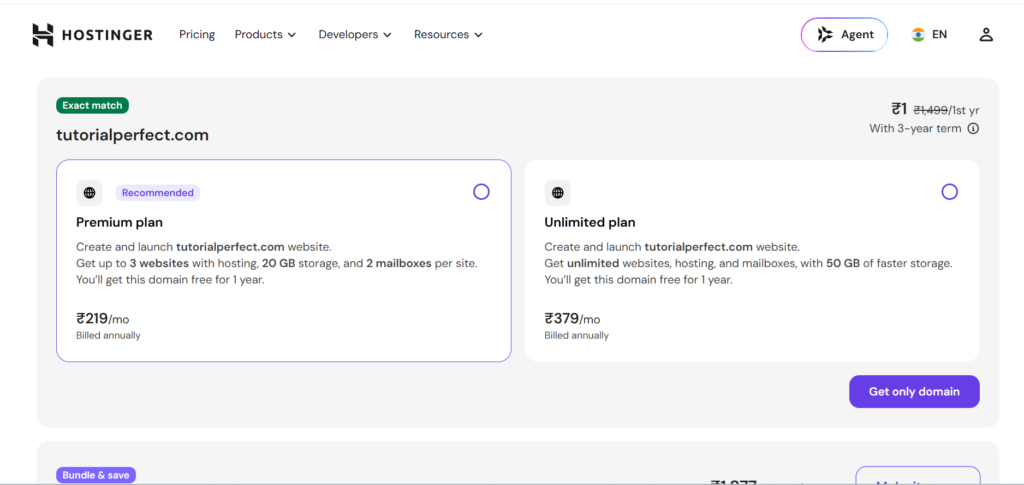
Task: Click the ₹1 first year price
Action: coord(900,109)
